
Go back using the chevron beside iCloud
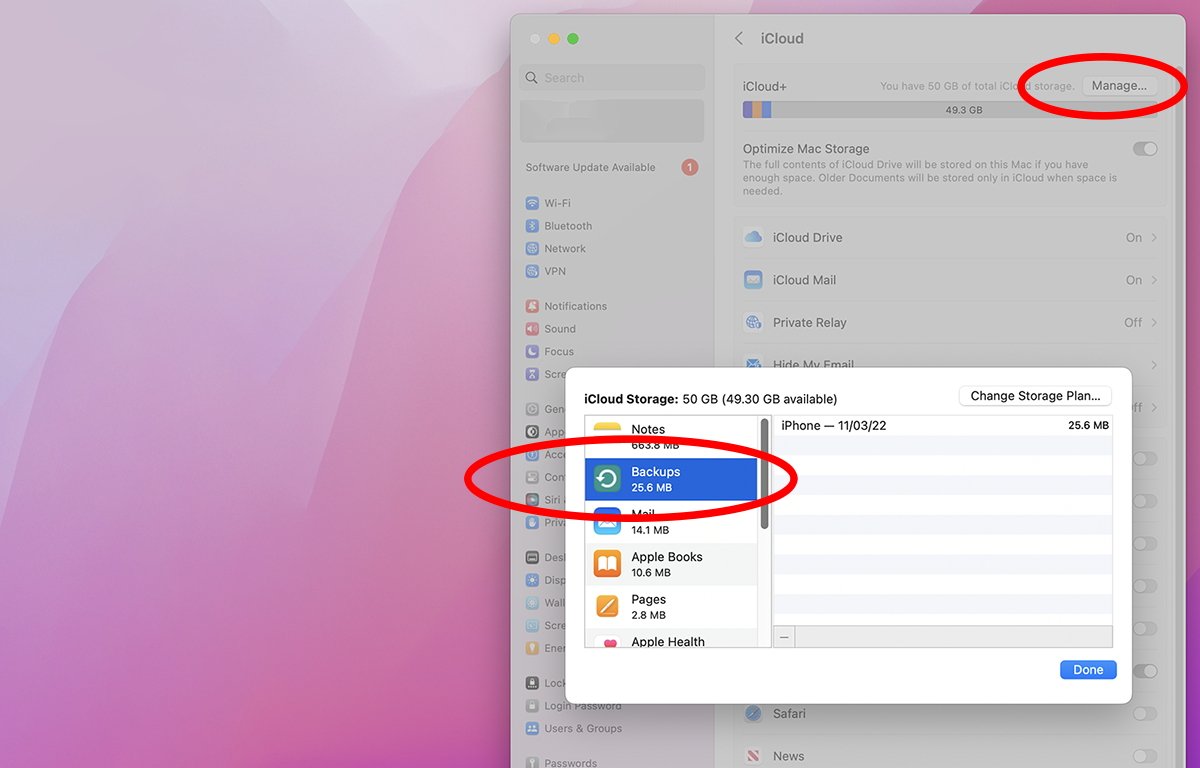(739, 38)
